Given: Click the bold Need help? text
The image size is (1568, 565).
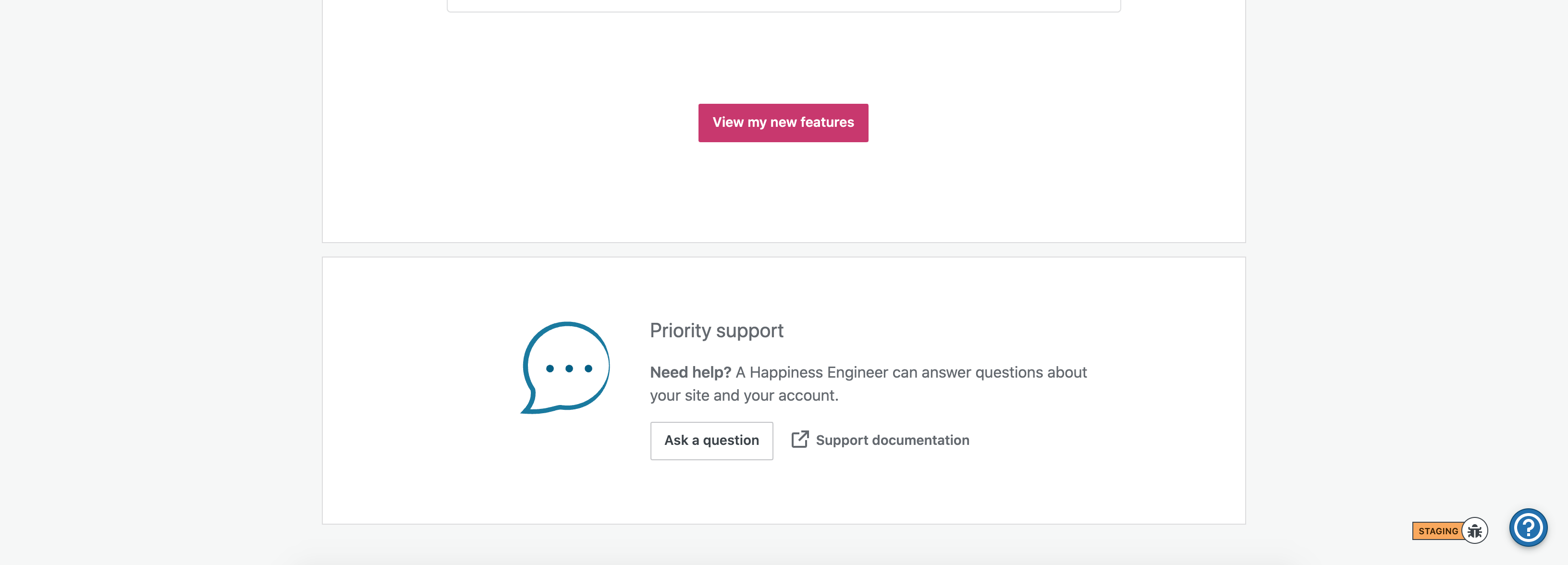Looking at the screenshot, I should click(x=690, y=372).
